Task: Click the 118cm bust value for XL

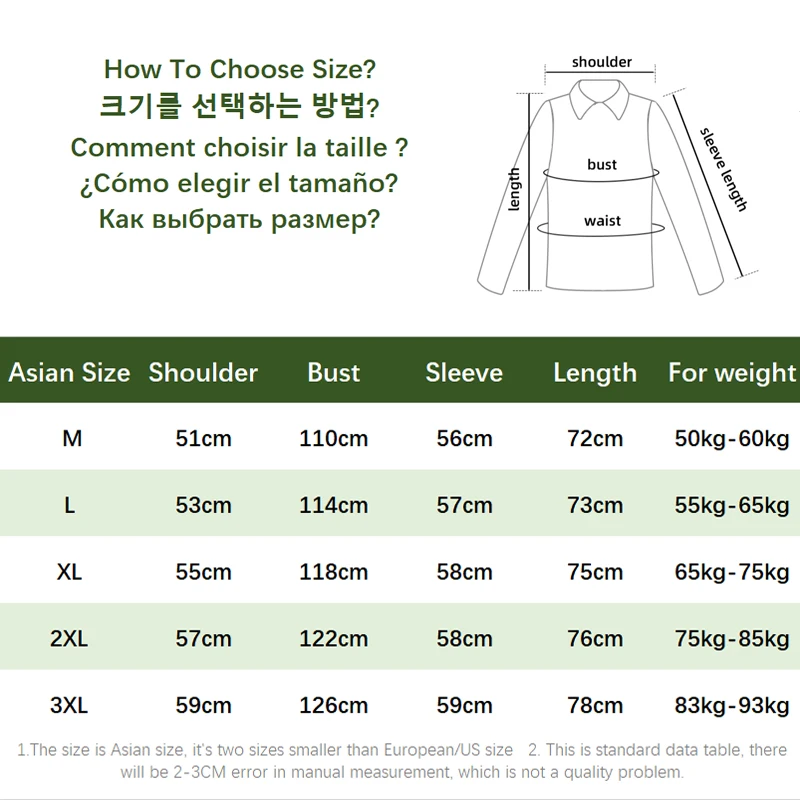Action: tap(334, 572)
